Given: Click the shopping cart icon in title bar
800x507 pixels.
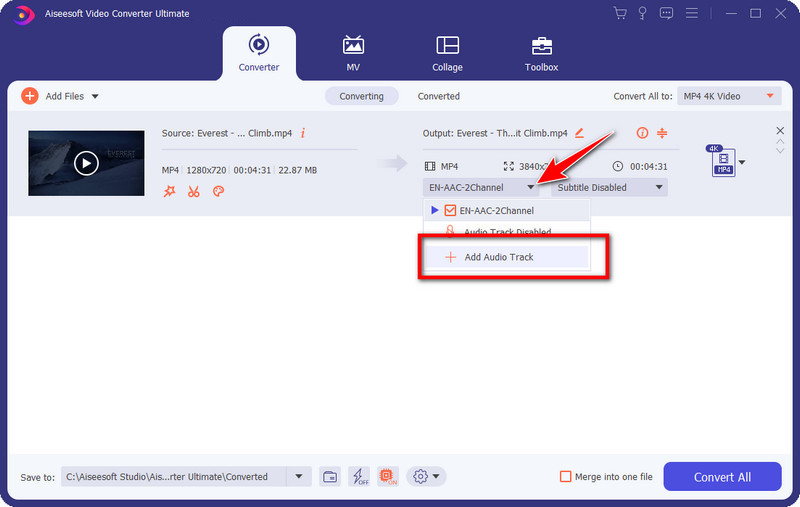Looking at the screenshot, I should [x=619, y=13].
